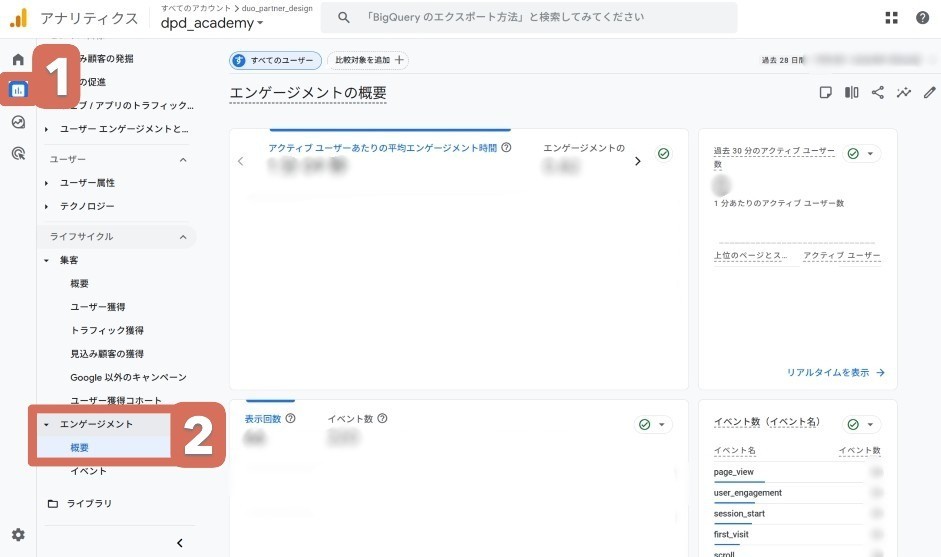Click the Google apps grid icon
The height and width of the screenshot is (557, 941).
tap(892, 18)
